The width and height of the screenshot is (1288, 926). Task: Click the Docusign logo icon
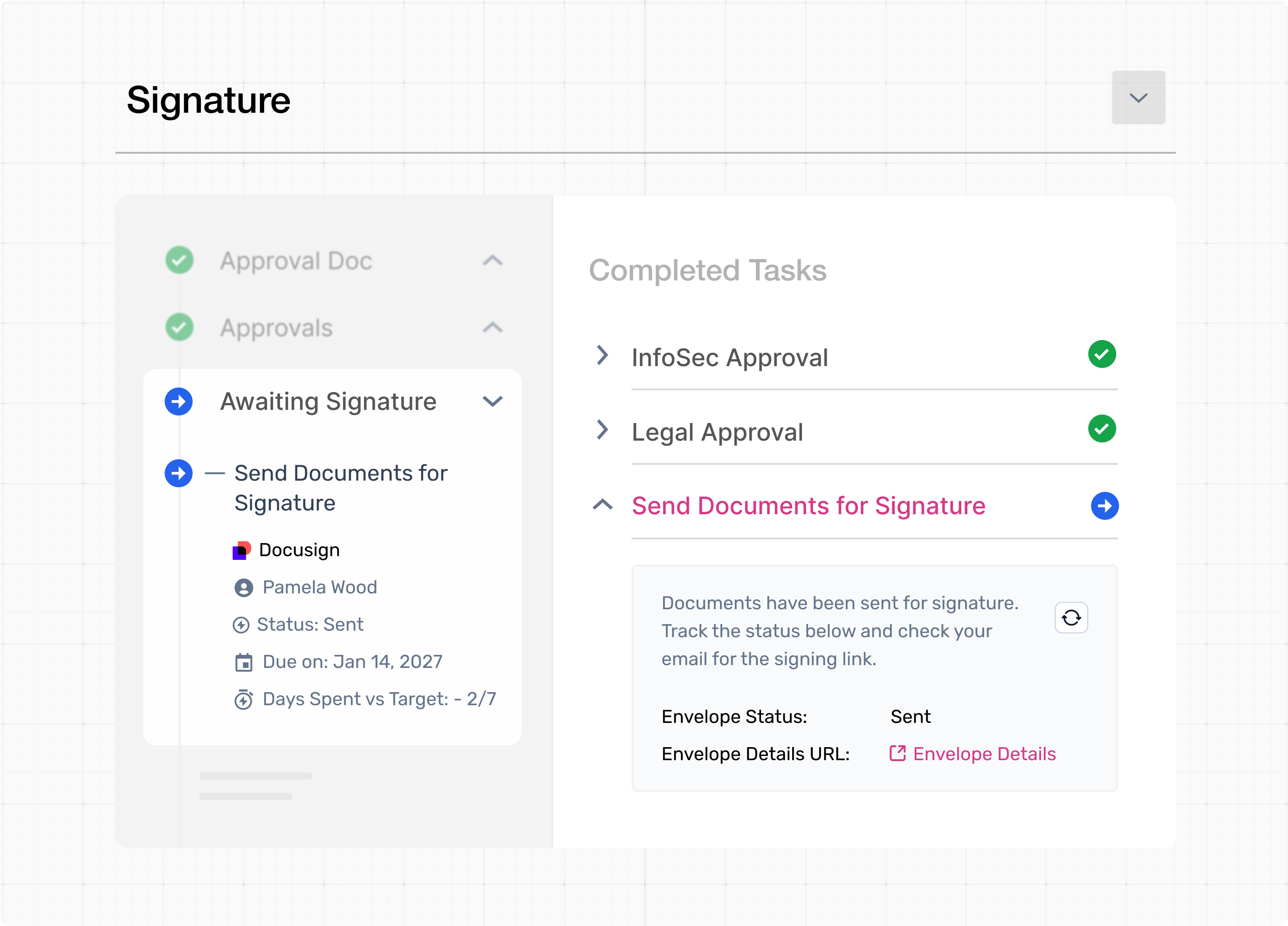click(242, 550)
